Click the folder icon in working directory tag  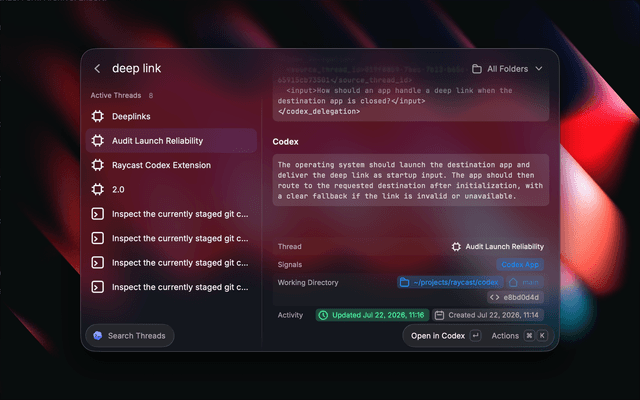(404, 282)
